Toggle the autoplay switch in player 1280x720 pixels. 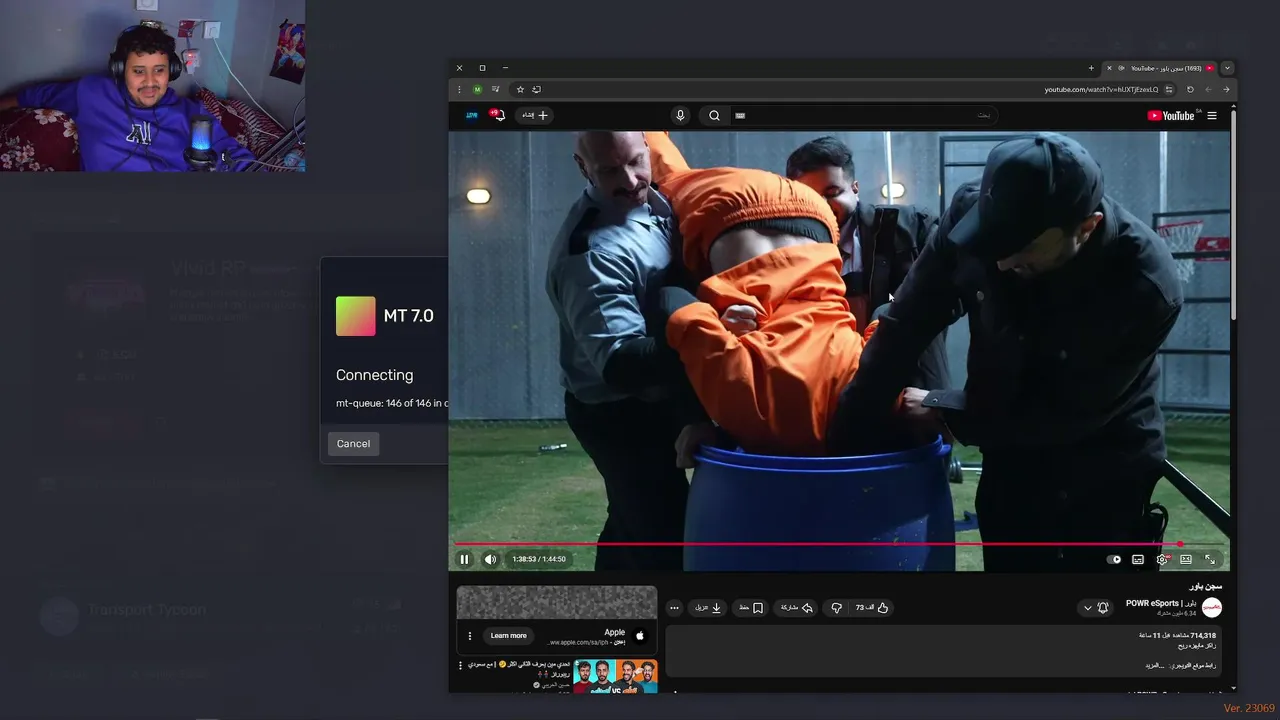[x=1114, y=559]
